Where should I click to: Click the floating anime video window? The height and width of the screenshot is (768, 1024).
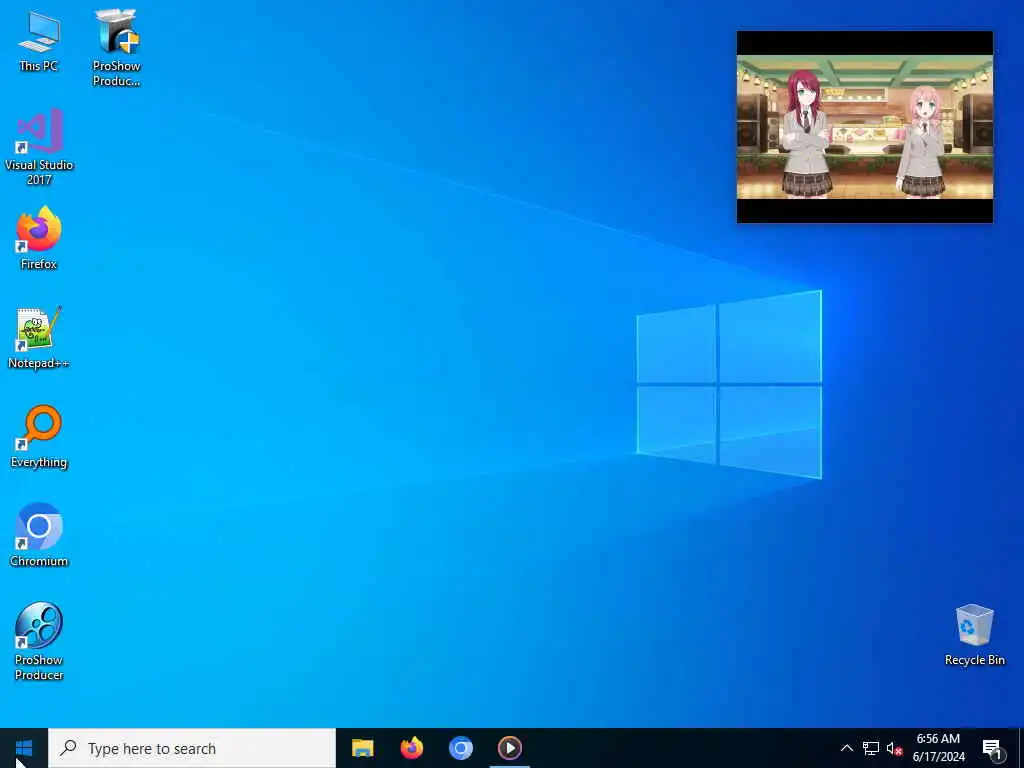pyautogui.click(x=865, y=127)
